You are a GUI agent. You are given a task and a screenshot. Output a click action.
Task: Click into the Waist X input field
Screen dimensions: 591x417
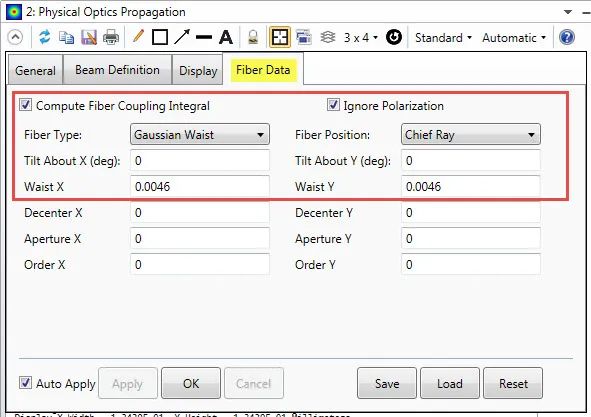pos(200,186)
